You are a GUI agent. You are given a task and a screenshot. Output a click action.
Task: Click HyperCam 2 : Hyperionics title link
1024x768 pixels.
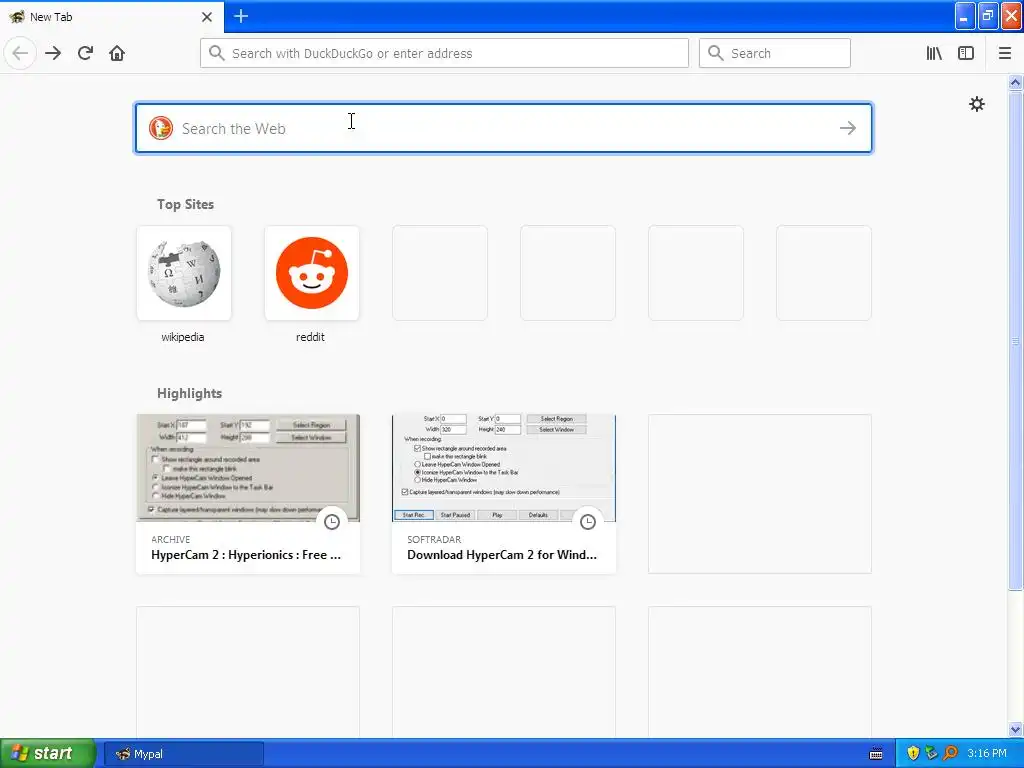click(x=246, y=554)
